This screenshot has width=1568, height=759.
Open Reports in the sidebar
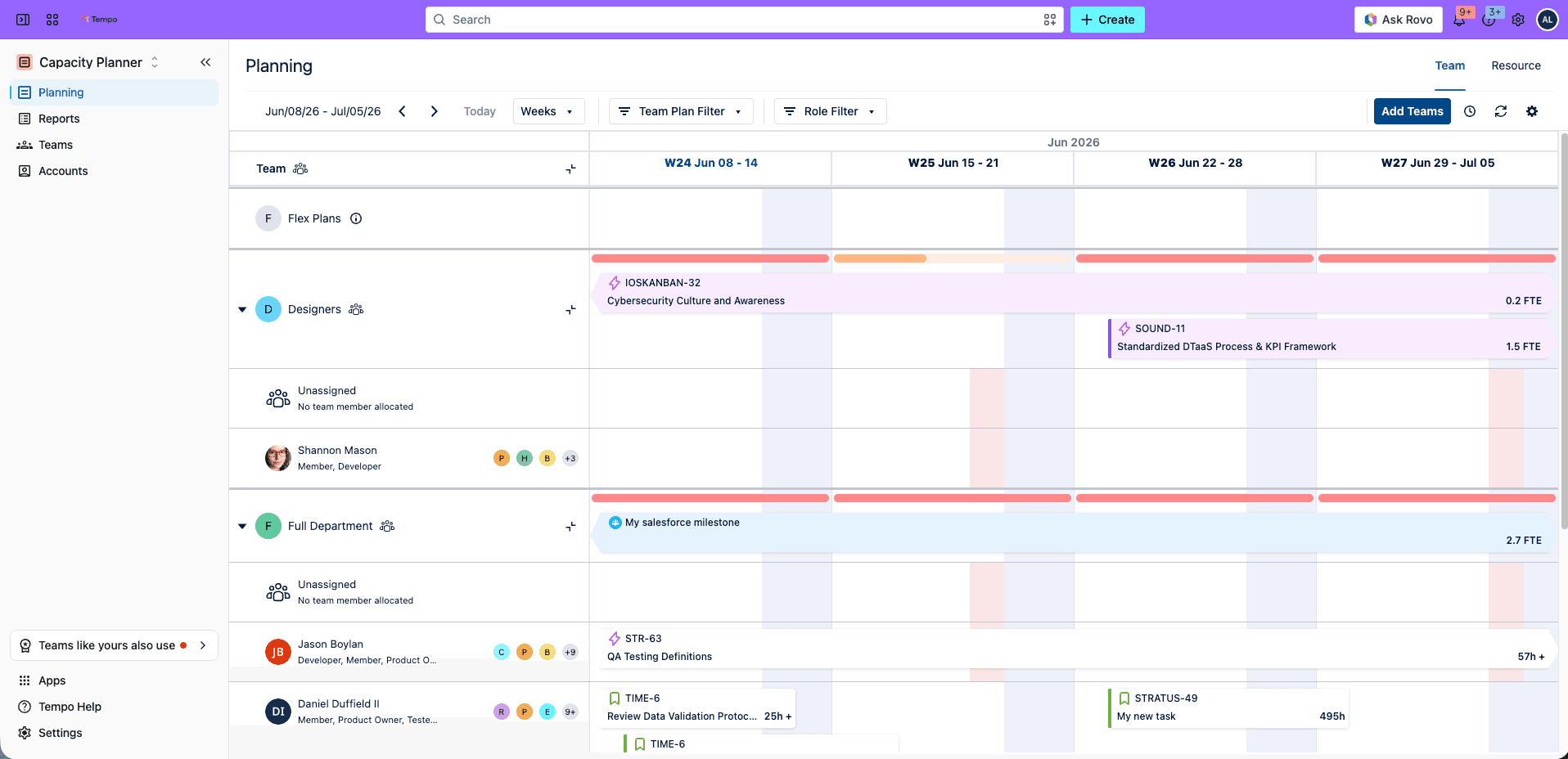coord(59,119)
